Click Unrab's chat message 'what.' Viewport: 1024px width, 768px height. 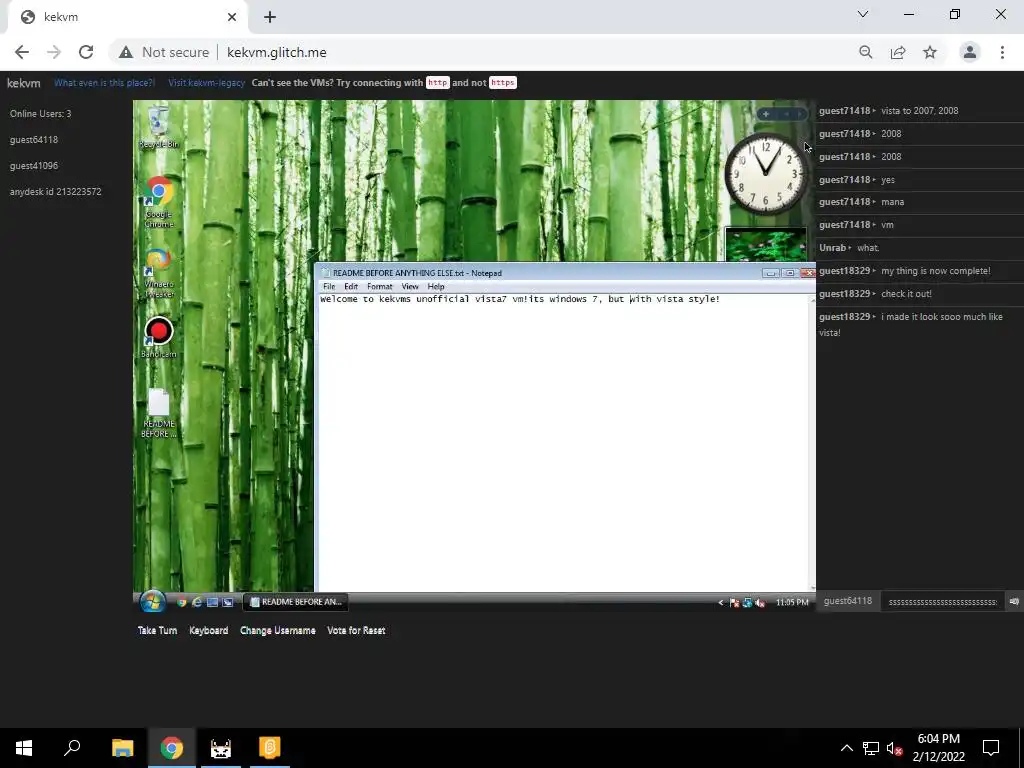(x=868, y=248)
